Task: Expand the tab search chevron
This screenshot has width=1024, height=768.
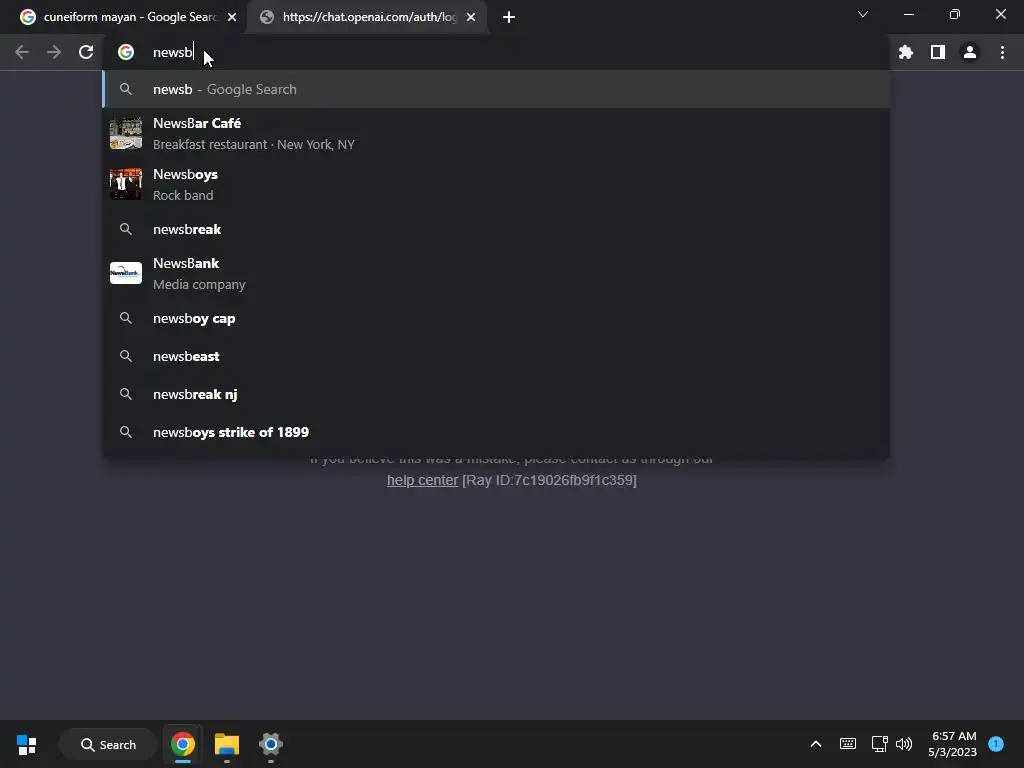Action: pyautogui.click(x=863, y=14)
